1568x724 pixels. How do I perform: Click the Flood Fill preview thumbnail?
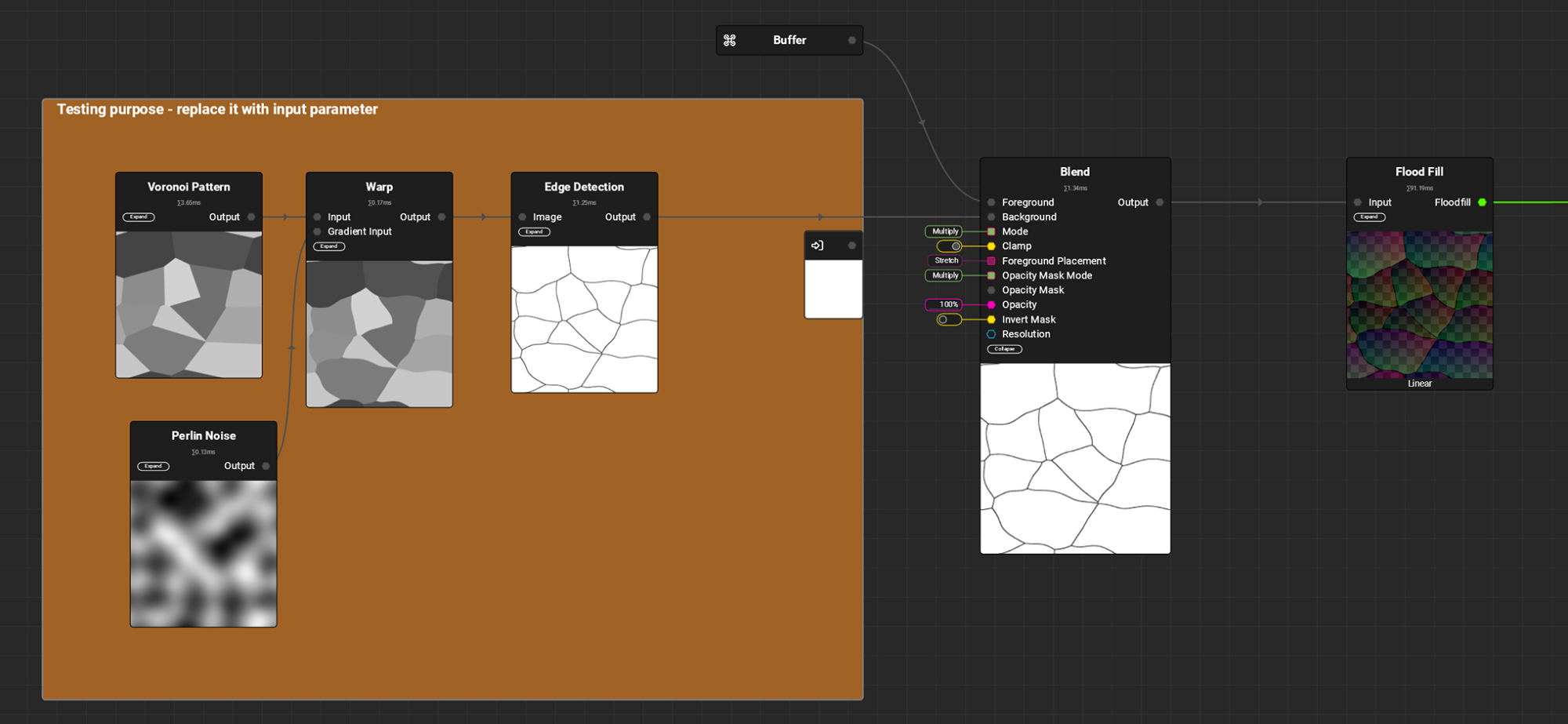pyautogui.click(x=1419, y=304)
